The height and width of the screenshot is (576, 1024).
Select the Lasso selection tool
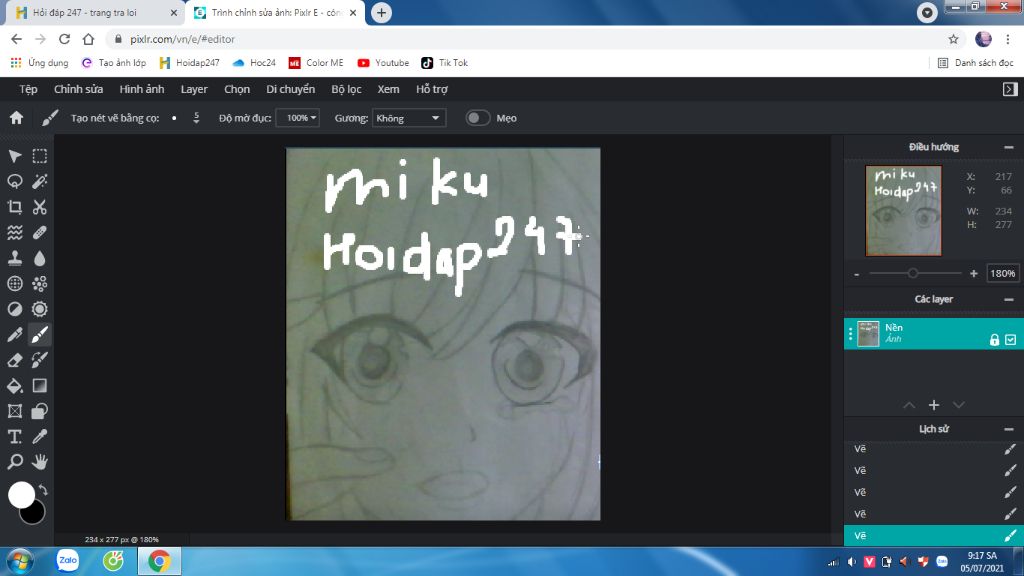14,182
